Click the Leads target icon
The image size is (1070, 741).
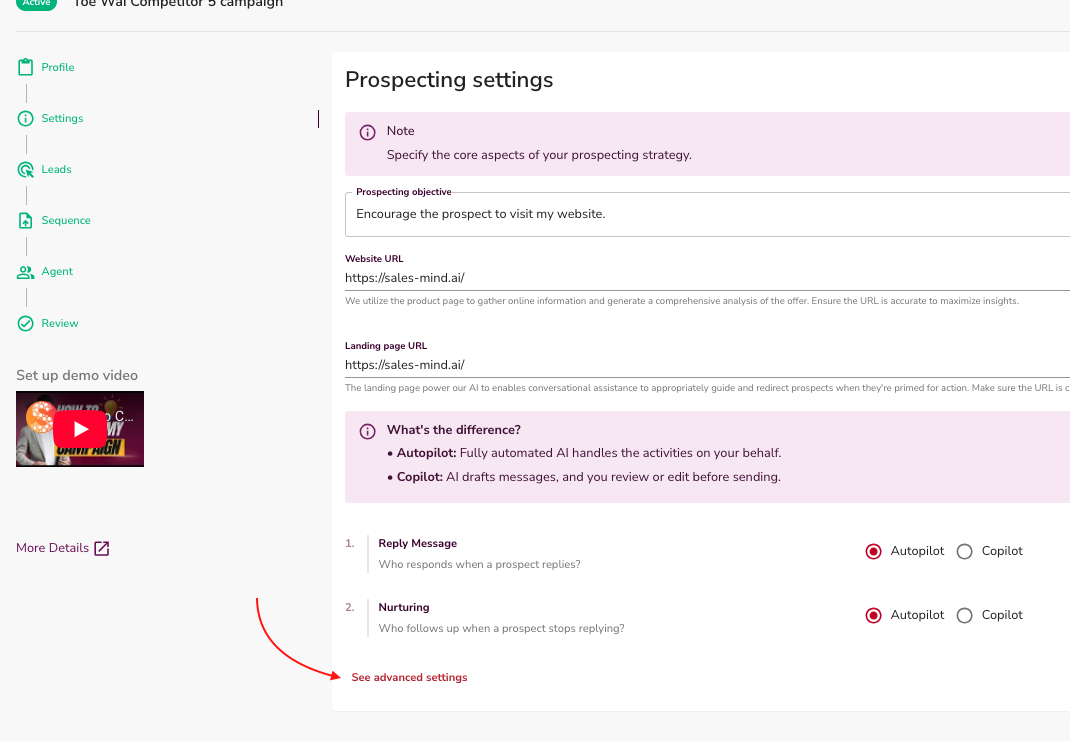26,170
